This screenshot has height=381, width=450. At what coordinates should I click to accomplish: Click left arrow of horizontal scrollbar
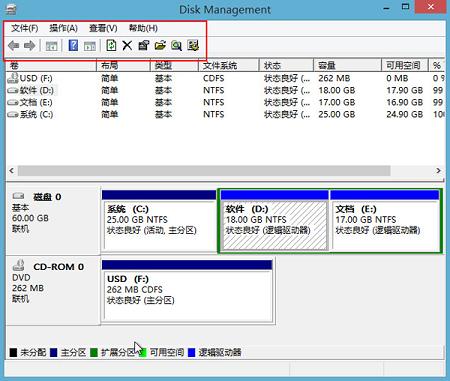pyautogui.click(x=12, y=171)
